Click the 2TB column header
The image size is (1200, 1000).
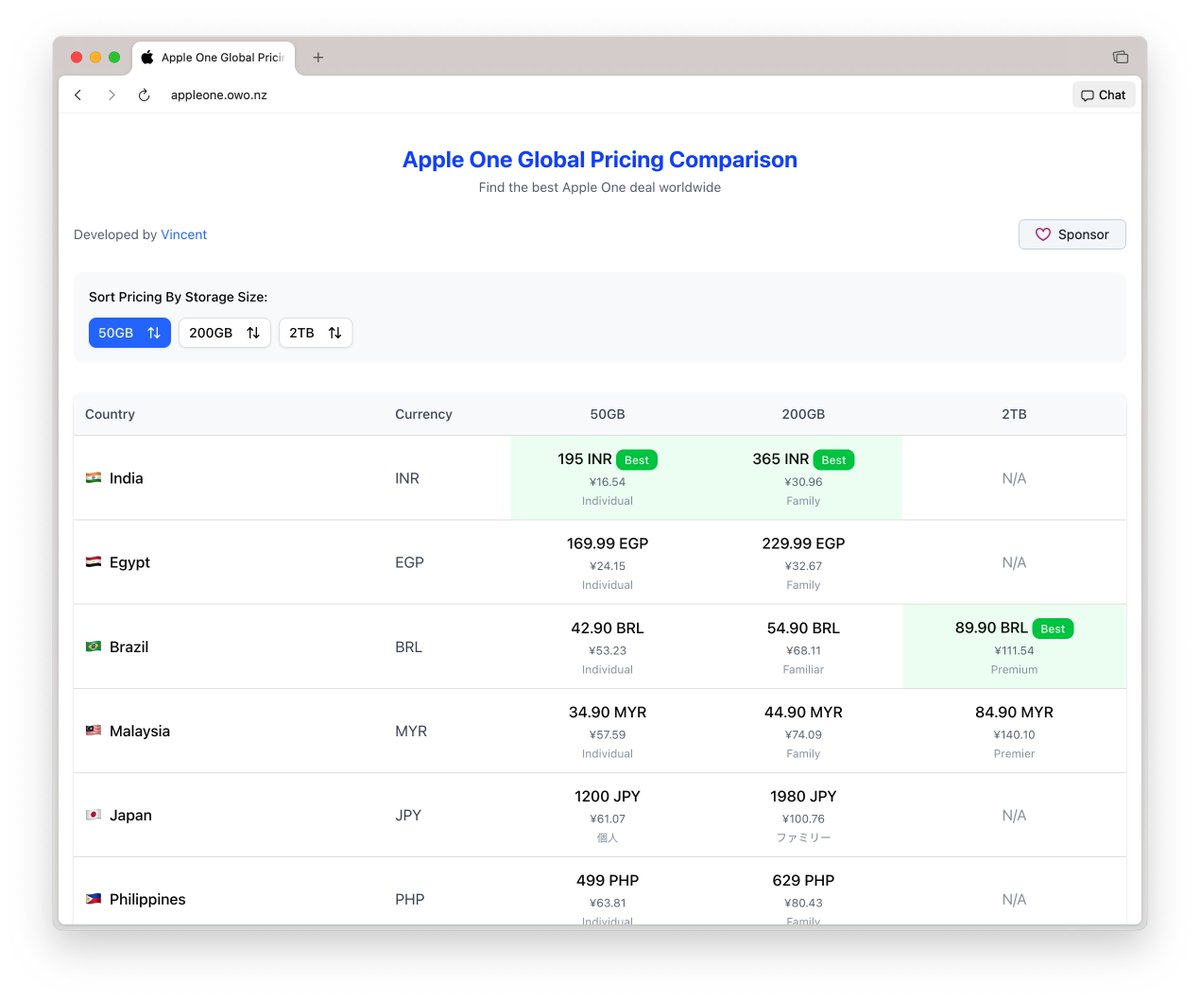[x=1014, y=414]
